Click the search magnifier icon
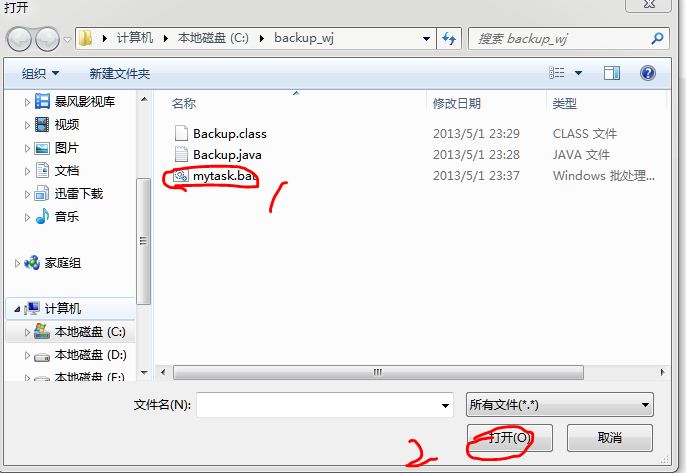This screenshot has height=473, width=686. coord(657,39)
